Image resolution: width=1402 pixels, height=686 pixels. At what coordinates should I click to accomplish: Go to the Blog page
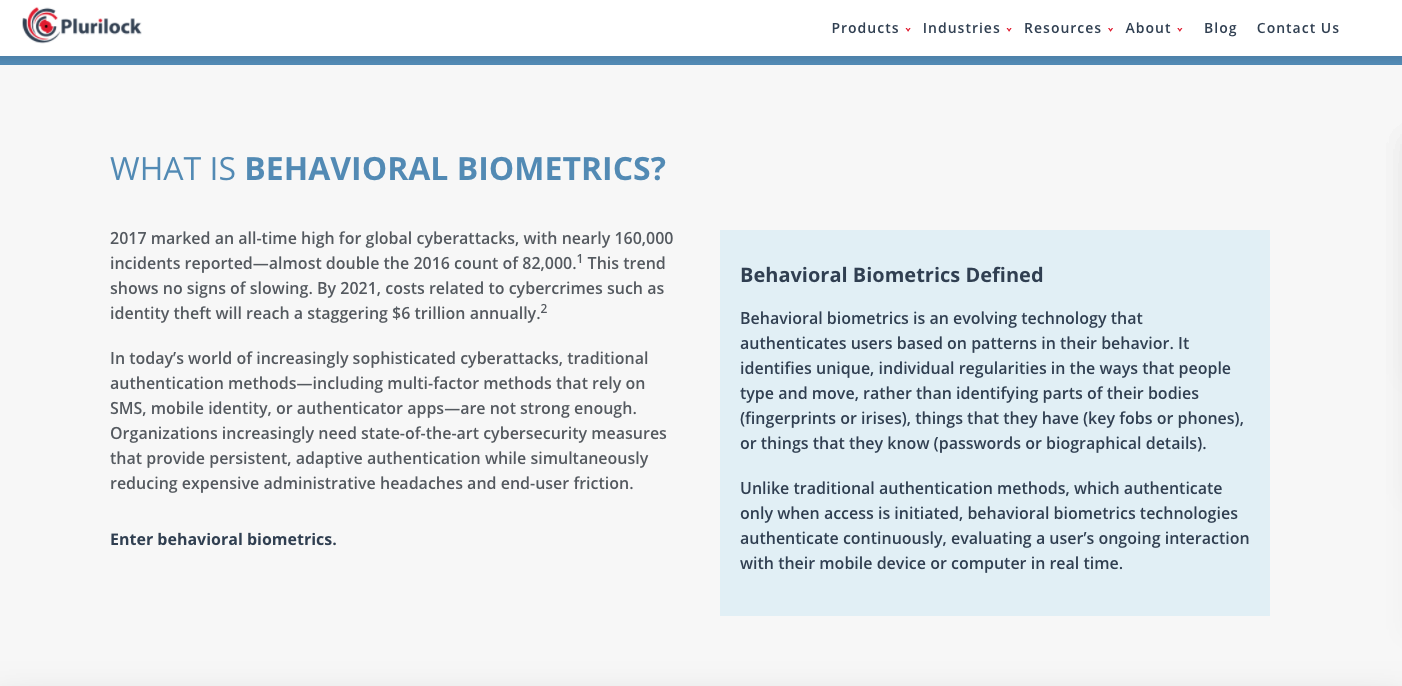pyautogui.click(x=1220, y=28)
